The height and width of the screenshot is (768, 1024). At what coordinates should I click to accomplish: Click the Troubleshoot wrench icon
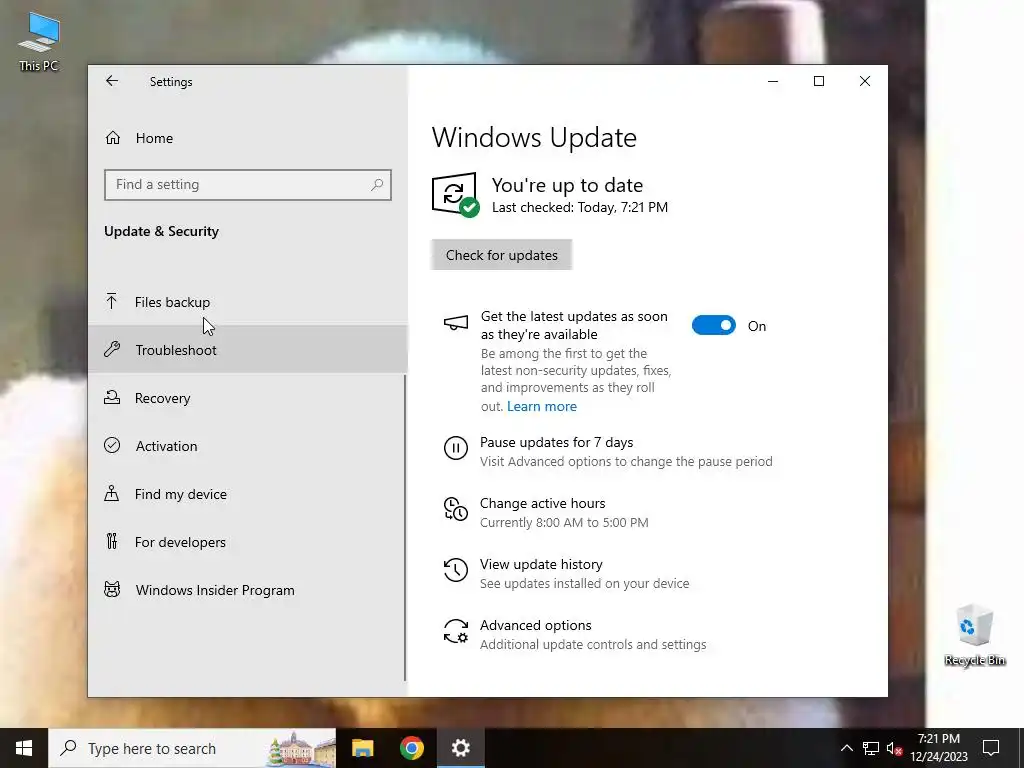112,349
